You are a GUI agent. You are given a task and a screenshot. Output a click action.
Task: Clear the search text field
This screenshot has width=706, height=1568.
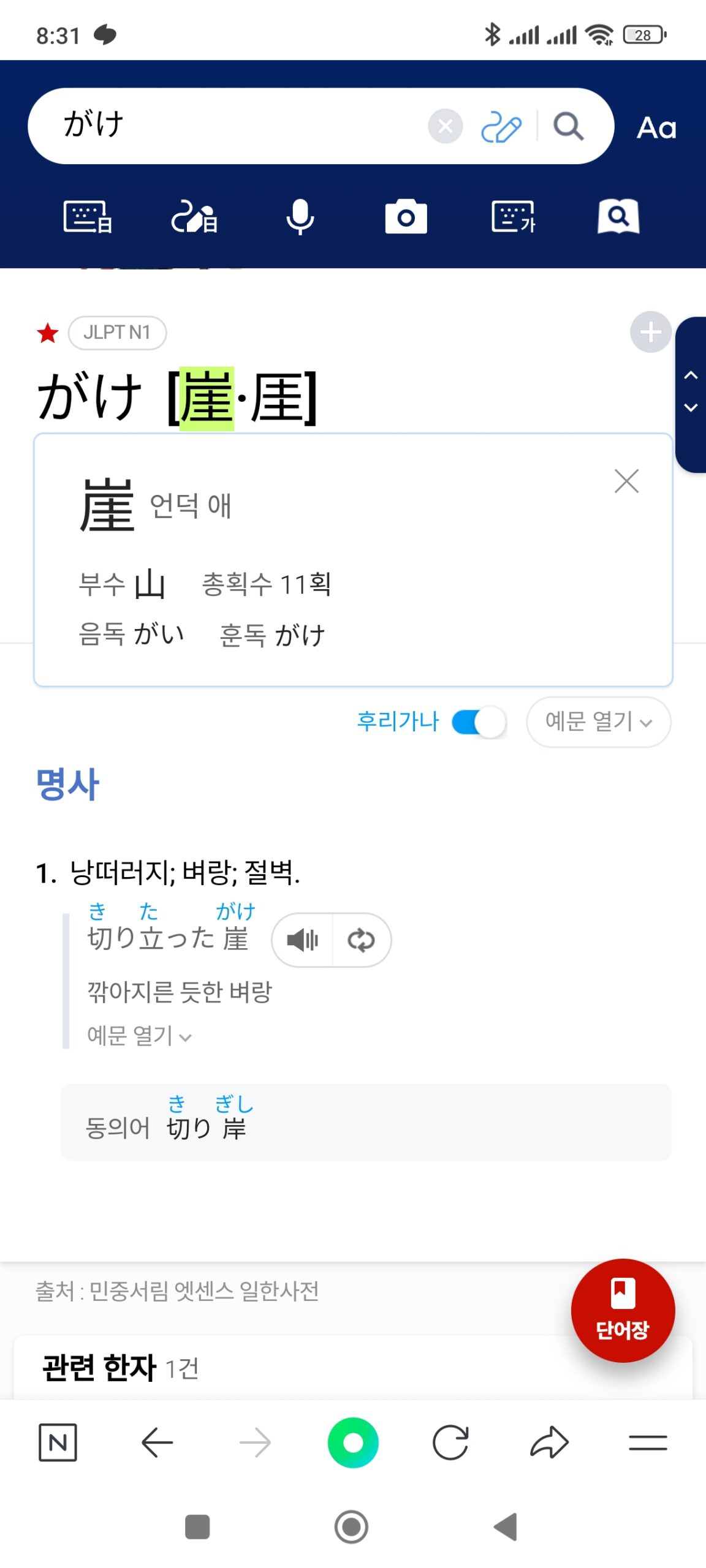point(445,127)
